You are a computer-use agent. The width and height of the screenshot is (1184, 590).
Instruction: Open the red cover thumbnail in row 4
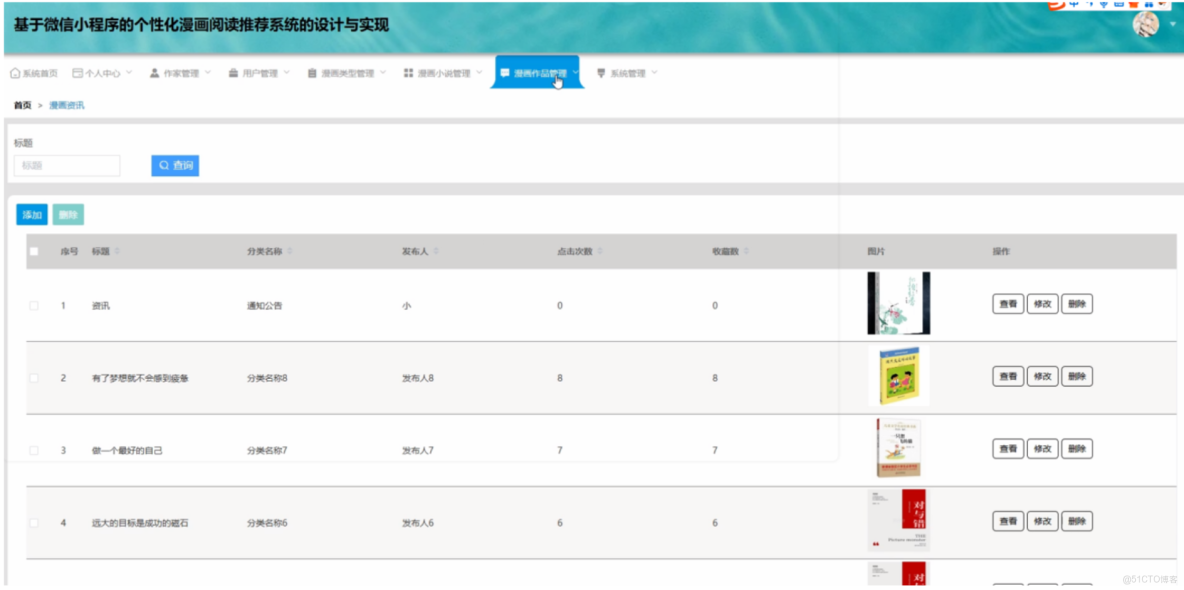(898, 520)
